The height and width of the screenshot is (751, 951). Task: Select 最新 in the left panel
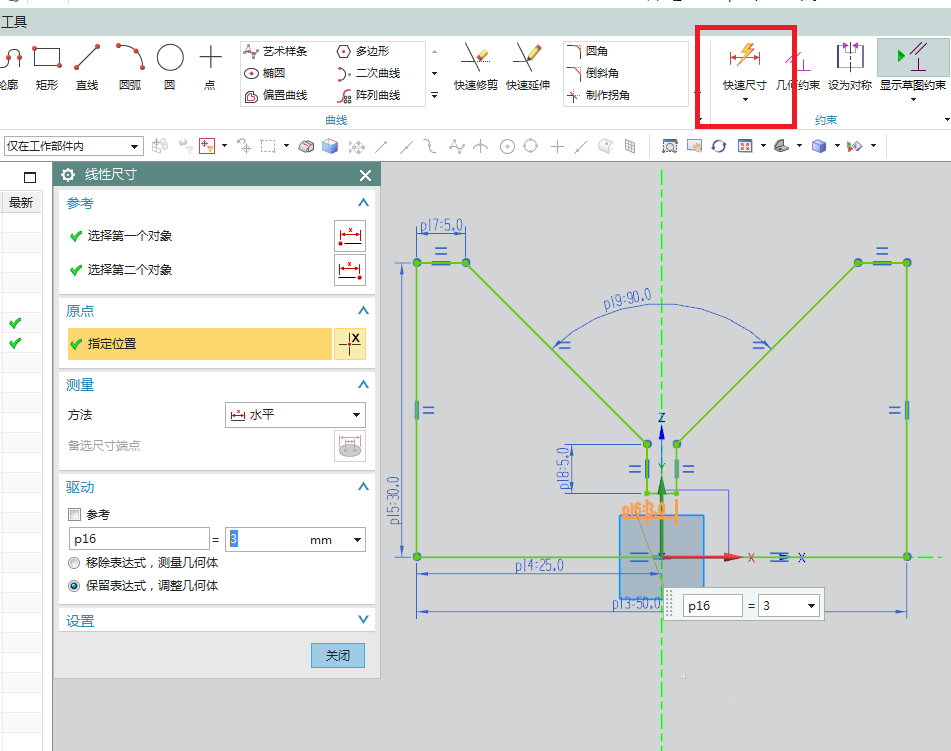pyautogui.click(x=20, y=201)
